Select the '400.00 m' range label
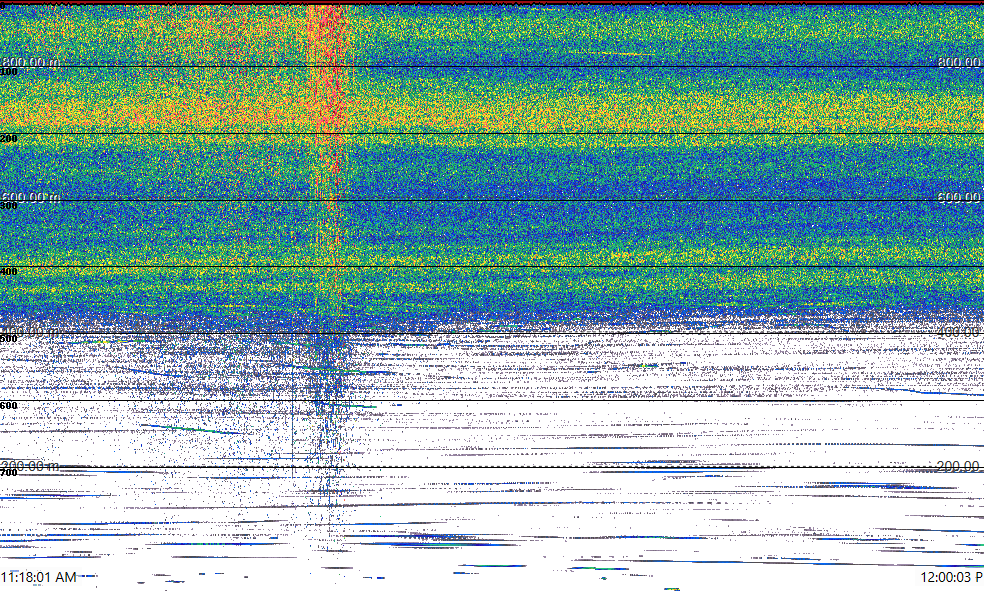The height and width of the screenshot is (594, 984). [31, 332]
